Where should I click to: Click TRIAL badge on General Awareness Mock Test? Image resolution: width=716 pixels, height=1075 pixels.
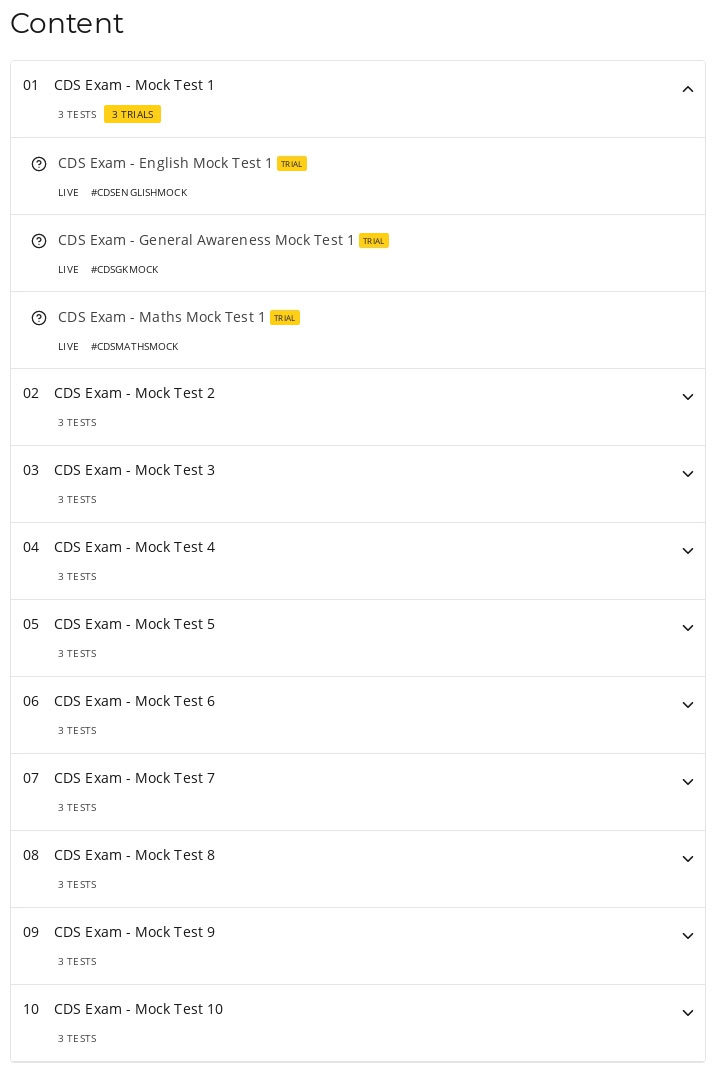click(x=374, y=241)
